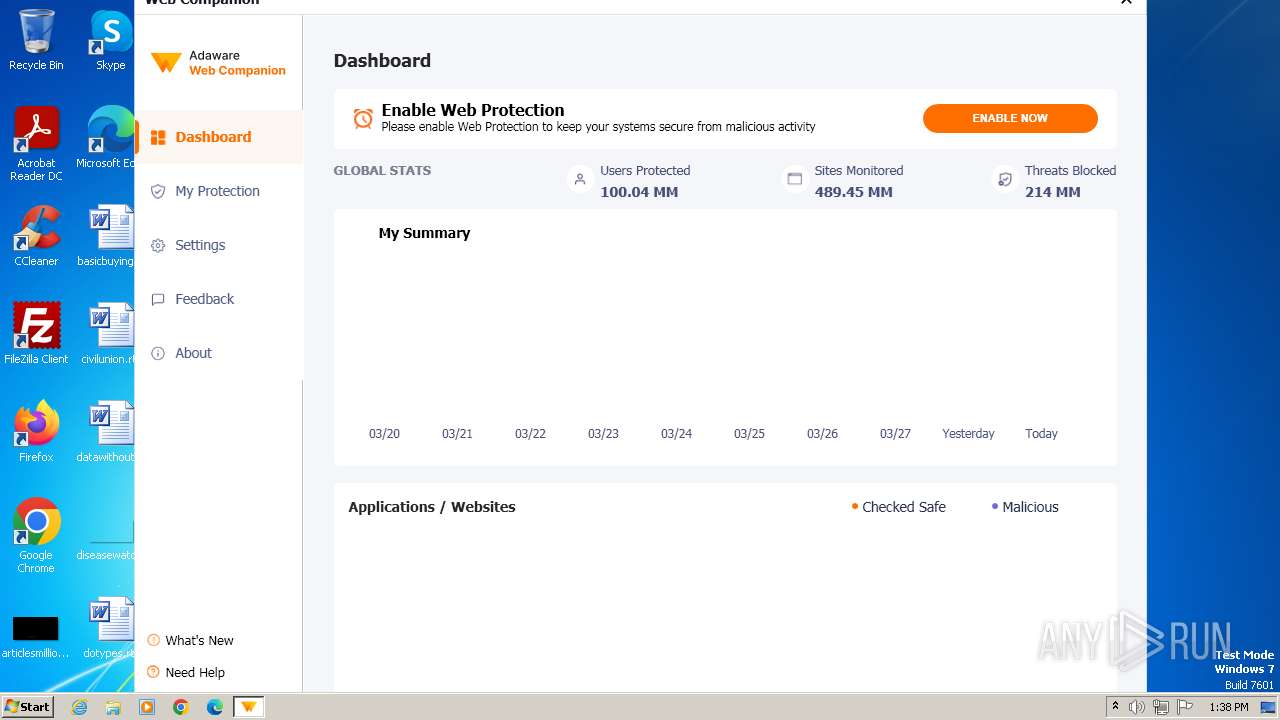Screen dimensions: 1280x720
Task: Click the My Protection shield icon
Action: coord(158,191)
